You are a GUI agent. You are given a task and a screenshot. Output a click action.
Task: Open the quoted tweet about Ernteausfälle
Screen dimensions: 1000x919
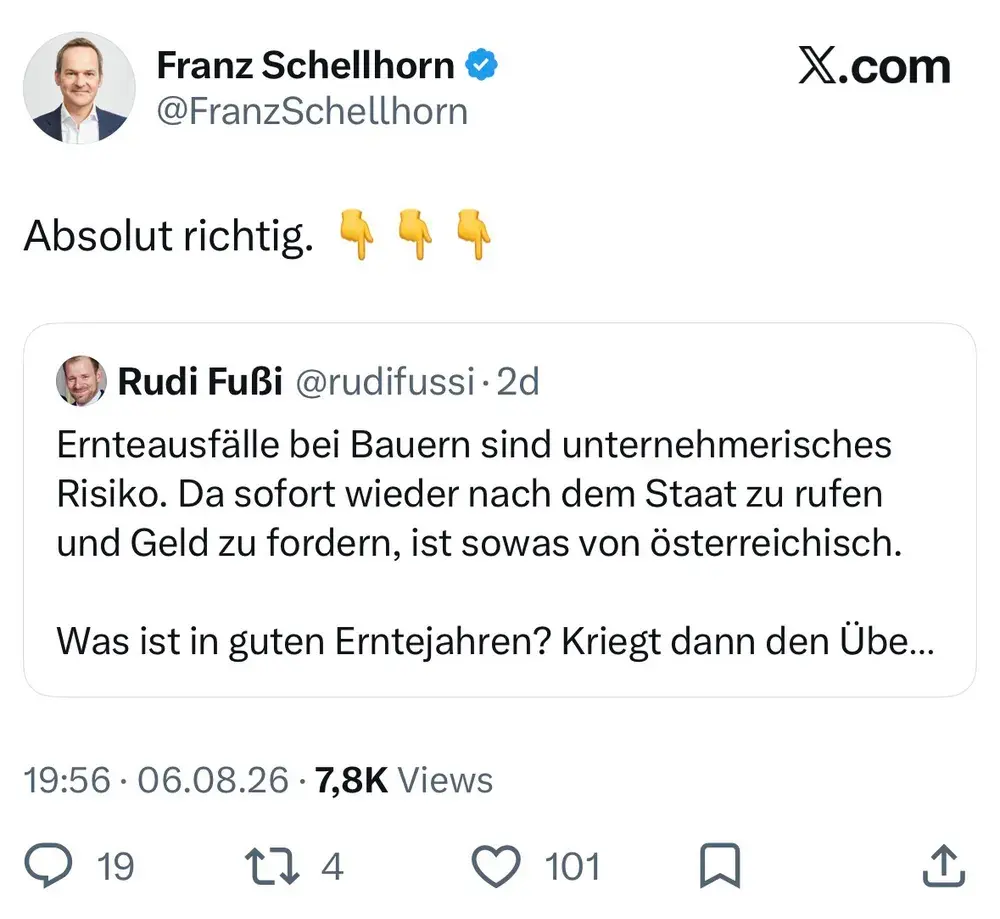[500, 510]
